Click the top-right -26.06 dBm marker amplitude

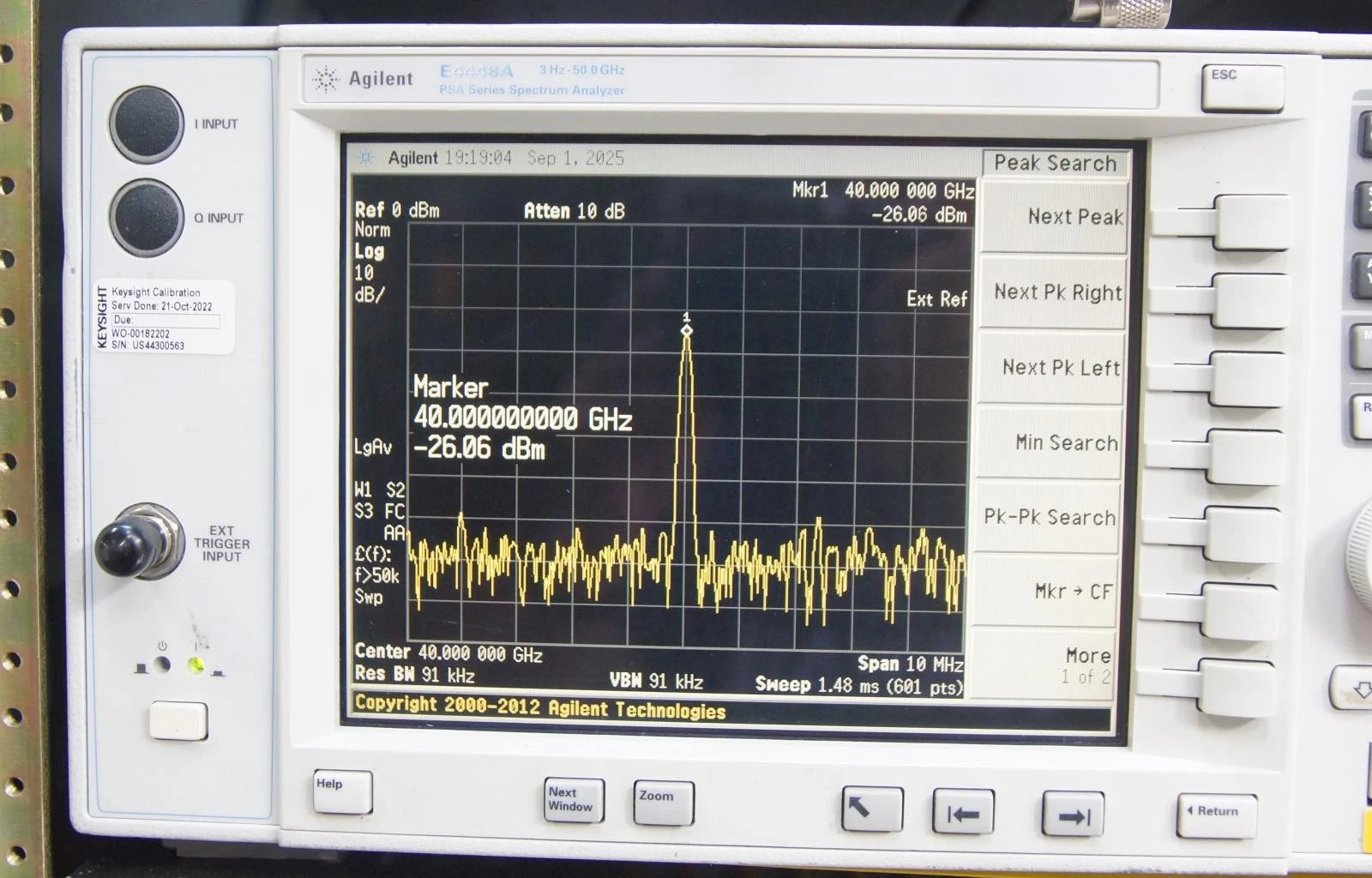(x=918, y=214)
